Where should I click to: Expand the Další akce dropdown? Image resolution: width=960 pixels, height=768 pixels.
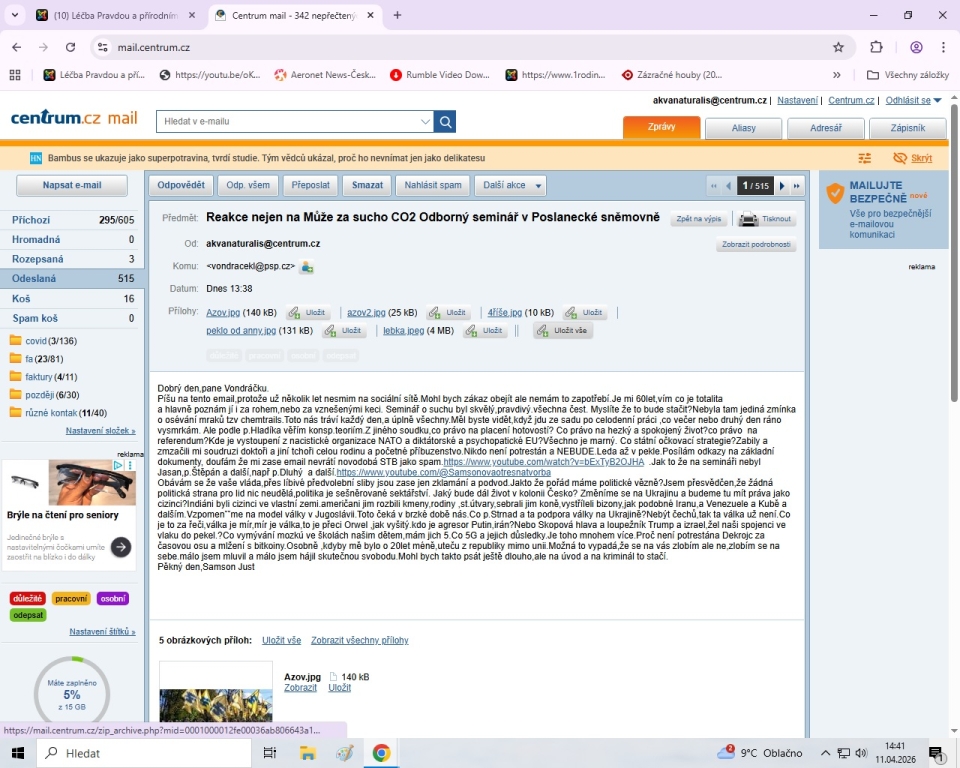[511, 185]
